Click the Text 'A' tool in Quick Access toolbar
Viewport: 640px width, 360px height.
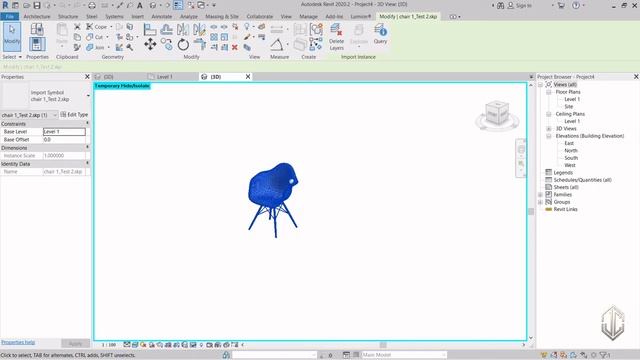click(140, 5)
